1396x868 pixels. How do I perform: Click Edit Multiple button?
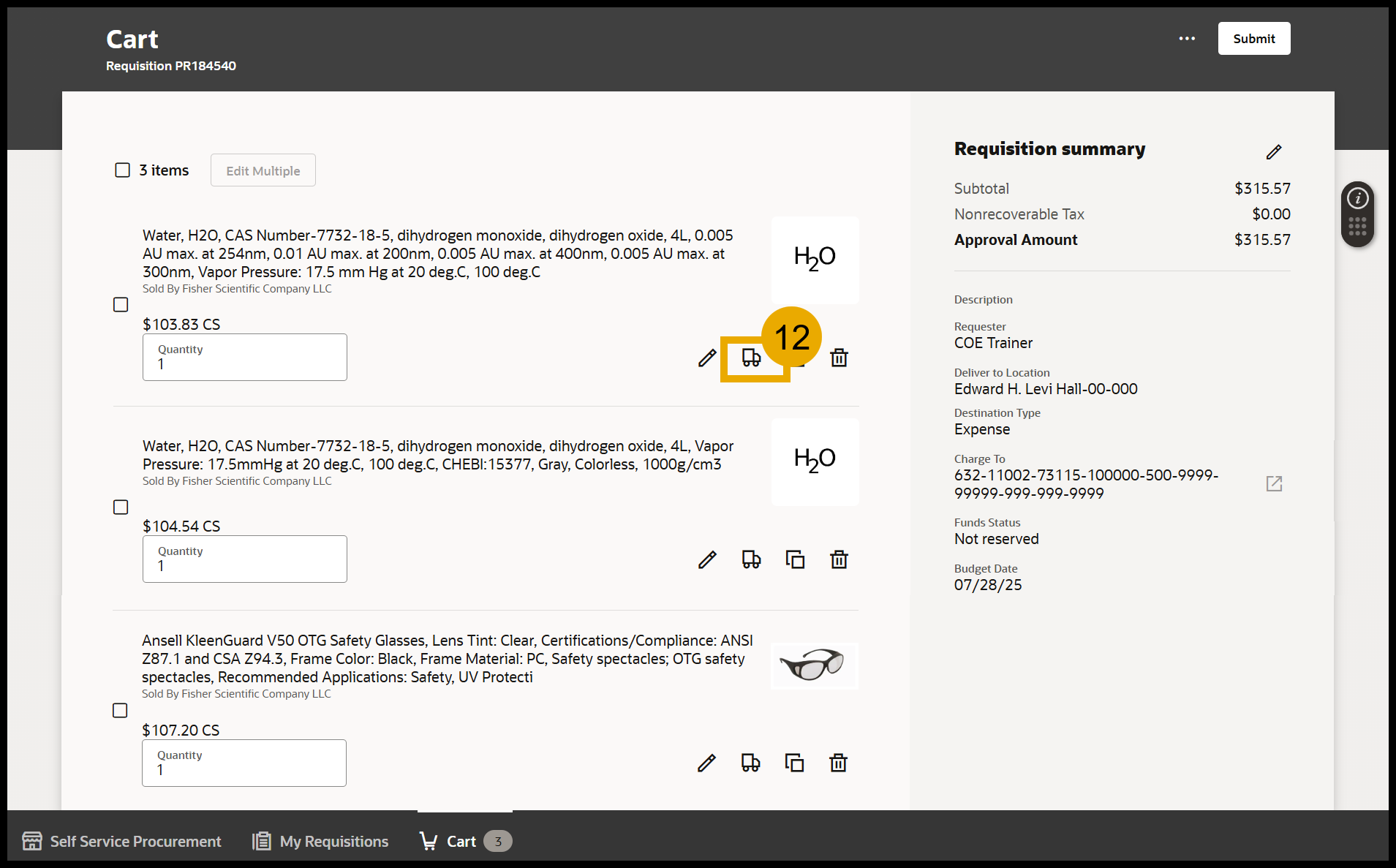[263, 170]
